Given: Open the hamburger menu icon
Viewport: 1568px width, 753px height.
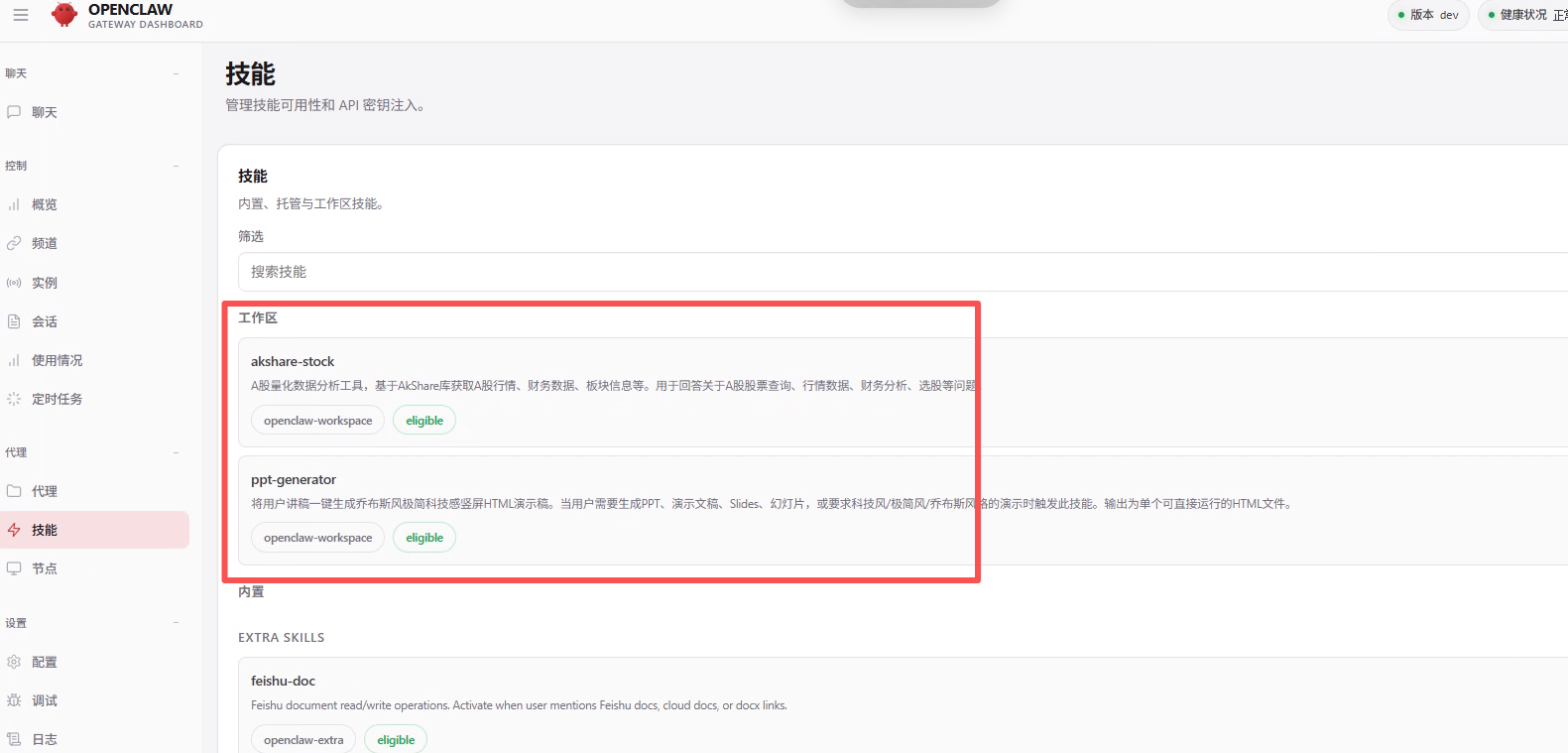Looking at the screenshot, I should pos(20,15).
